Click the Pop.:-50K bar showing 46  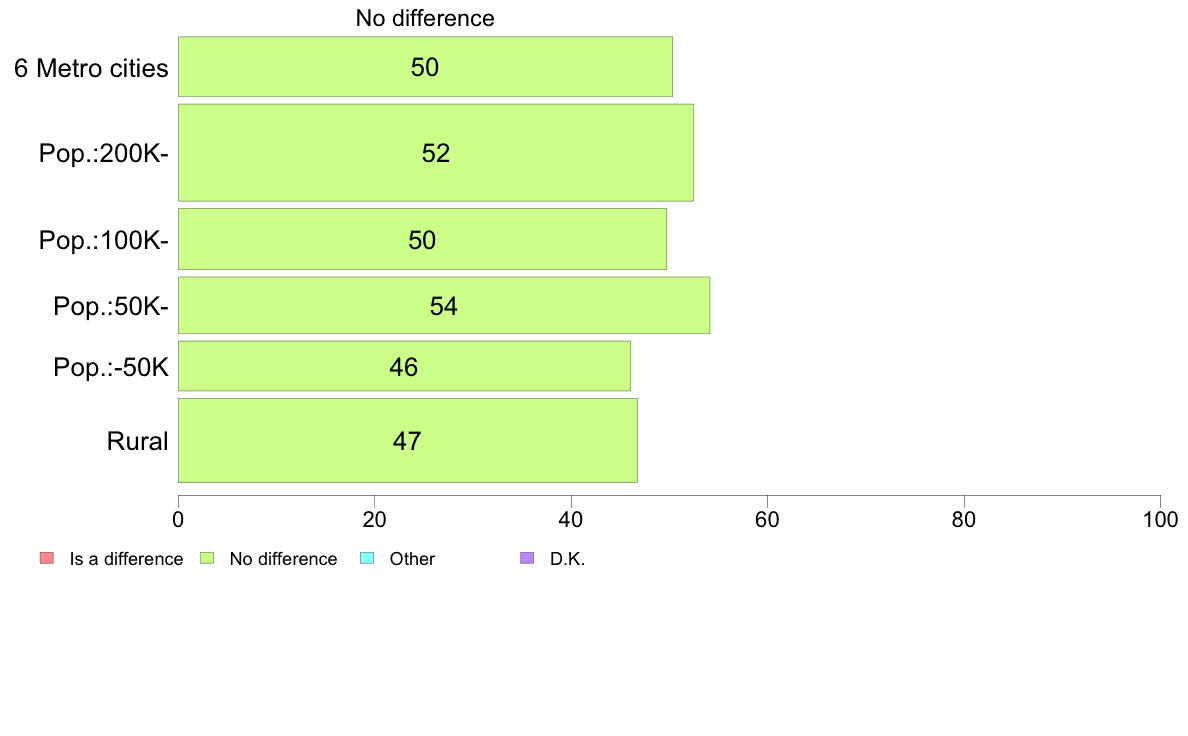(404, 366)
